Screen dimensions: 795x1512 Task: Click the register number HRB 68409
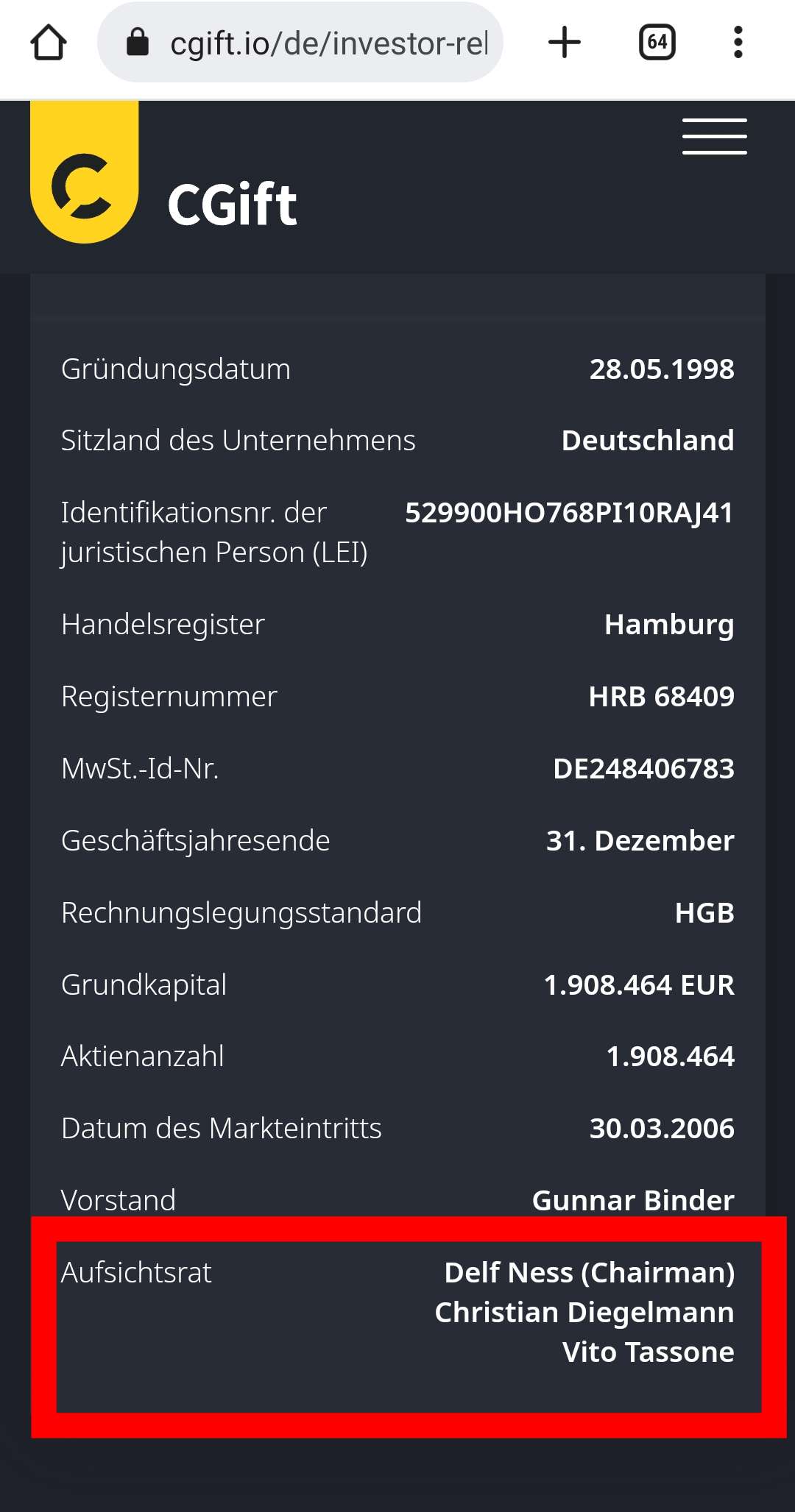[x=661, y=696]
